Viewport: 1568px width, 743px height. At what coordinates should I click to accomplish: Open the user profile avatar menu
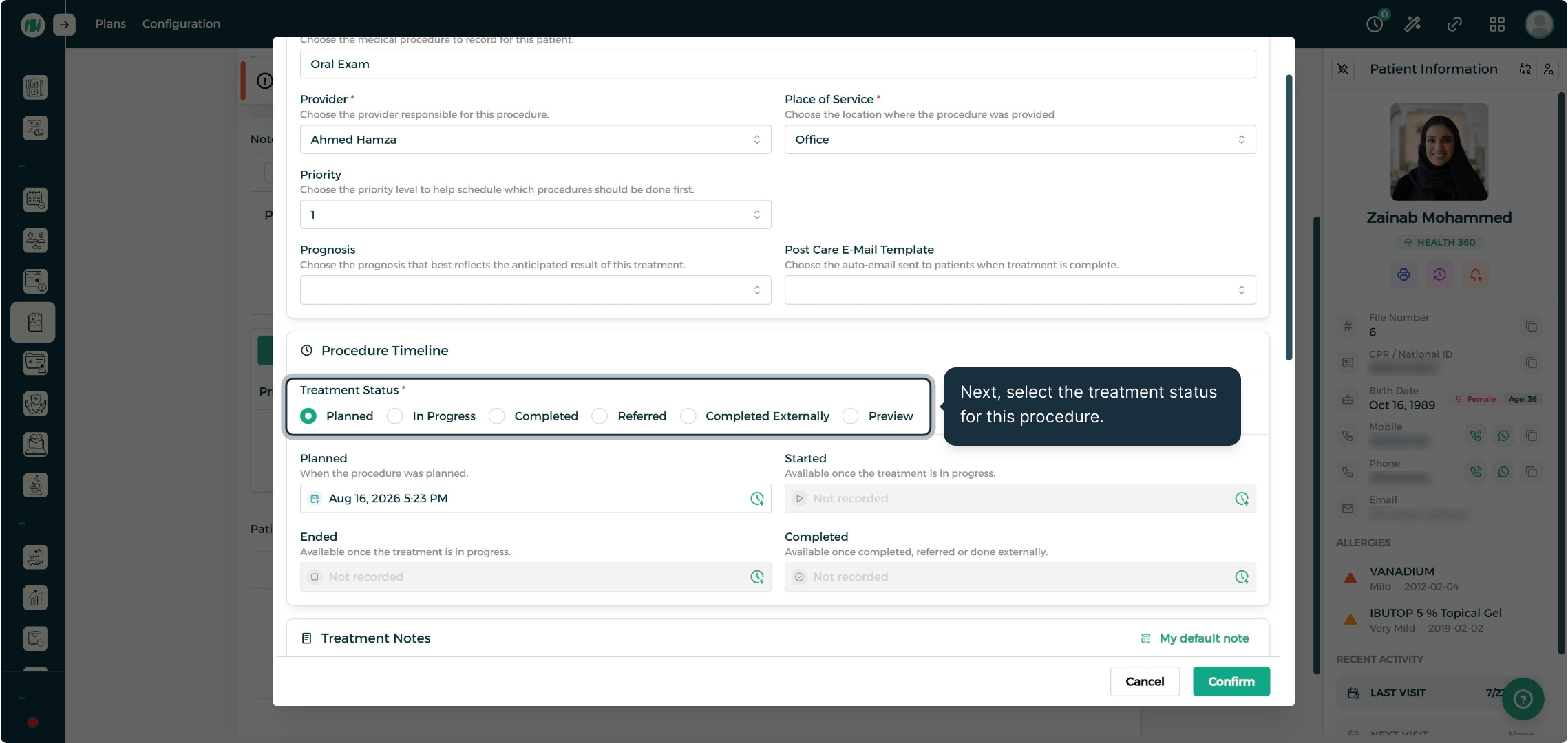[1539, 24]
